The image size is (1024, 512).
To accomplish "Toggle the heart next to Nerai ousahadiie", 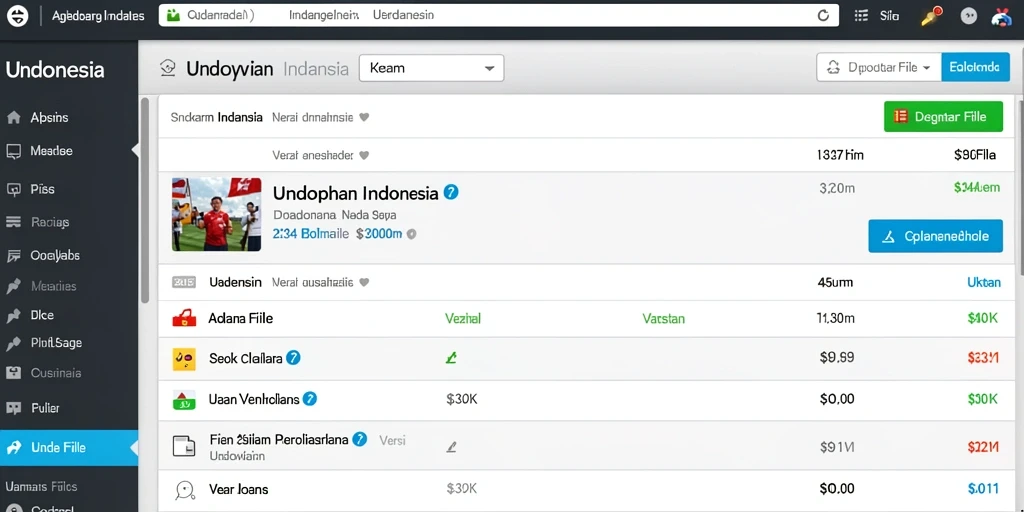I will click(x=364, y=283).
